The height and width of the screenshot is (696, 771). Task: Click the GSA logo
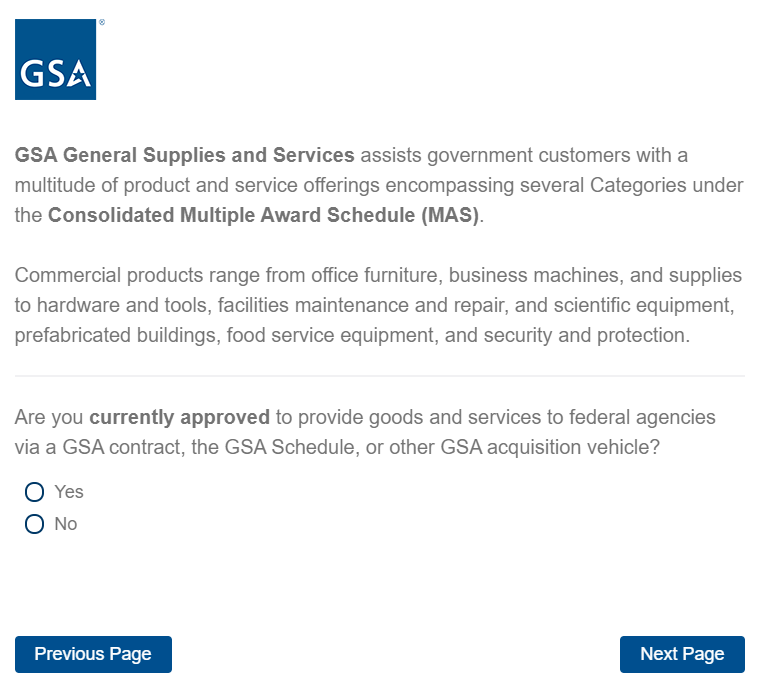[x=55, y=60]
